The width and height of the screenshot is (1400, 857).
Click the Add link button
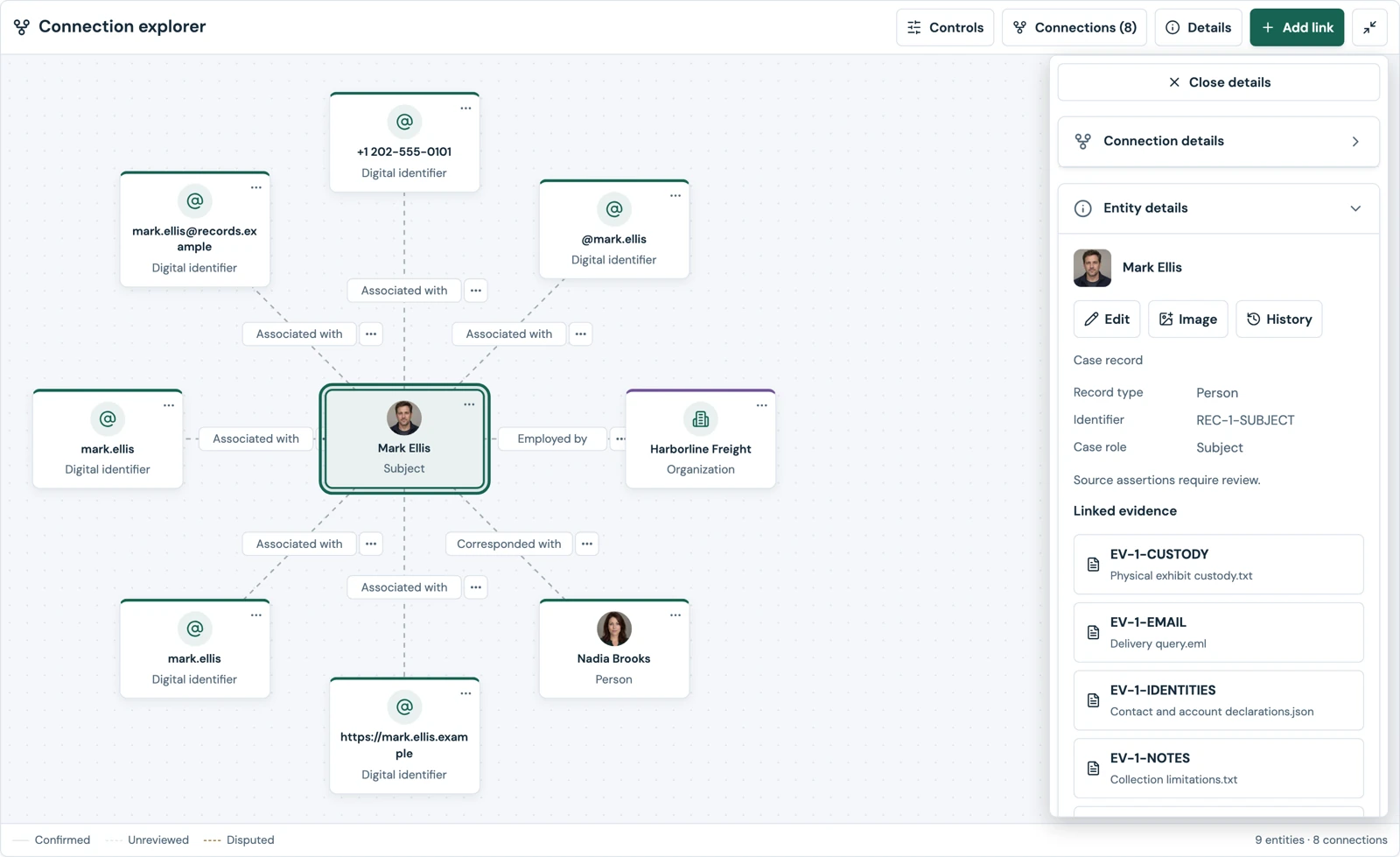tap(1297, 27)
